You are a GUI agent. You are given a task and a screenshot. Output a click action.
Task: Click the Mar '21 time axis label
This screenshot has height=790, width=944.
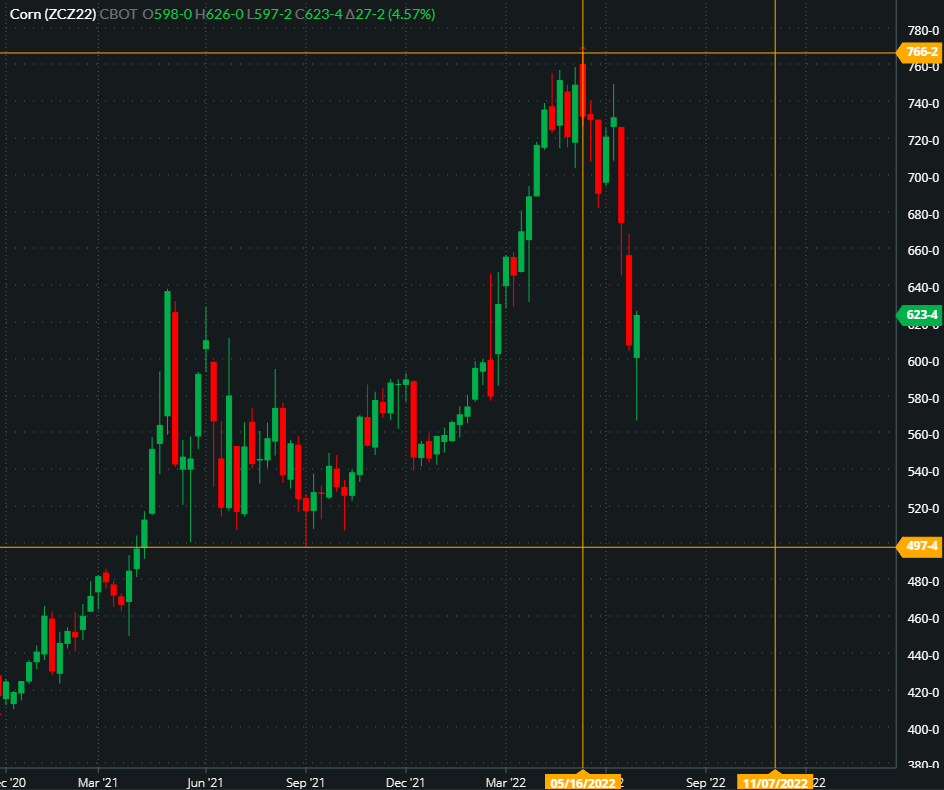(x=98, y=781)
